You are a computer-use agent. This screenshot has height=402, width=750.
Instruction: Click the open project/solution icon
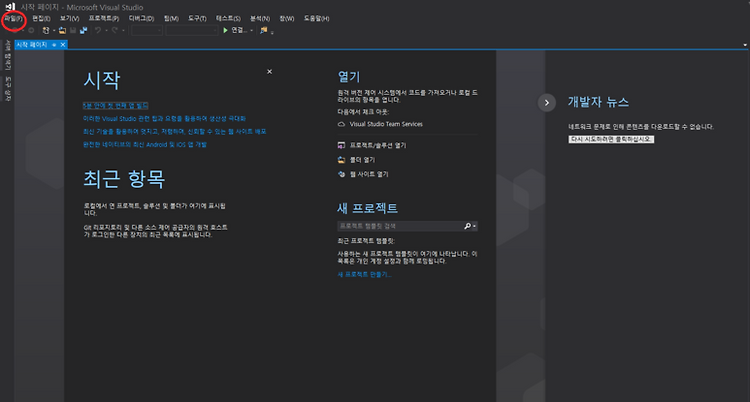point(341,145)
